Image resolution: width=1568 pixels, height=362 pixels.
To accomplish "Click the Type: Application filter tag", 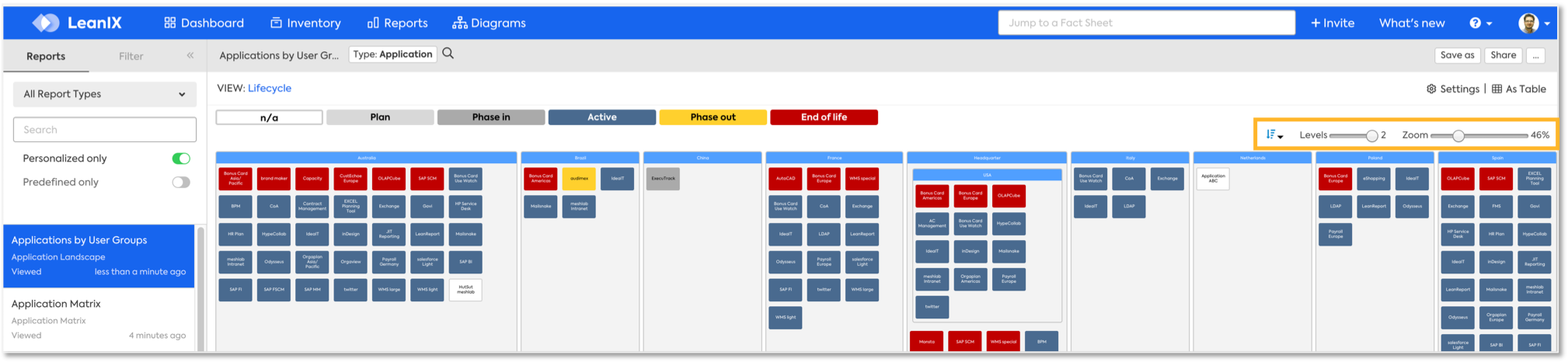I will pos(392,54).
